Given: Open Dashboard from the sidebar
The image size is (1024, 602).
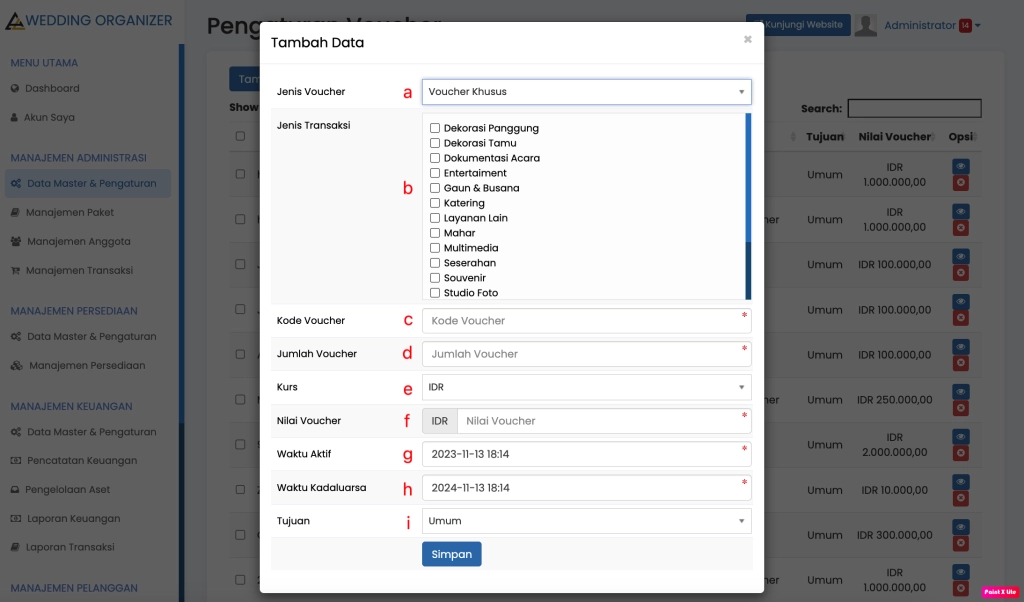Looking at the screenshot, I should (x=52, y=88).
